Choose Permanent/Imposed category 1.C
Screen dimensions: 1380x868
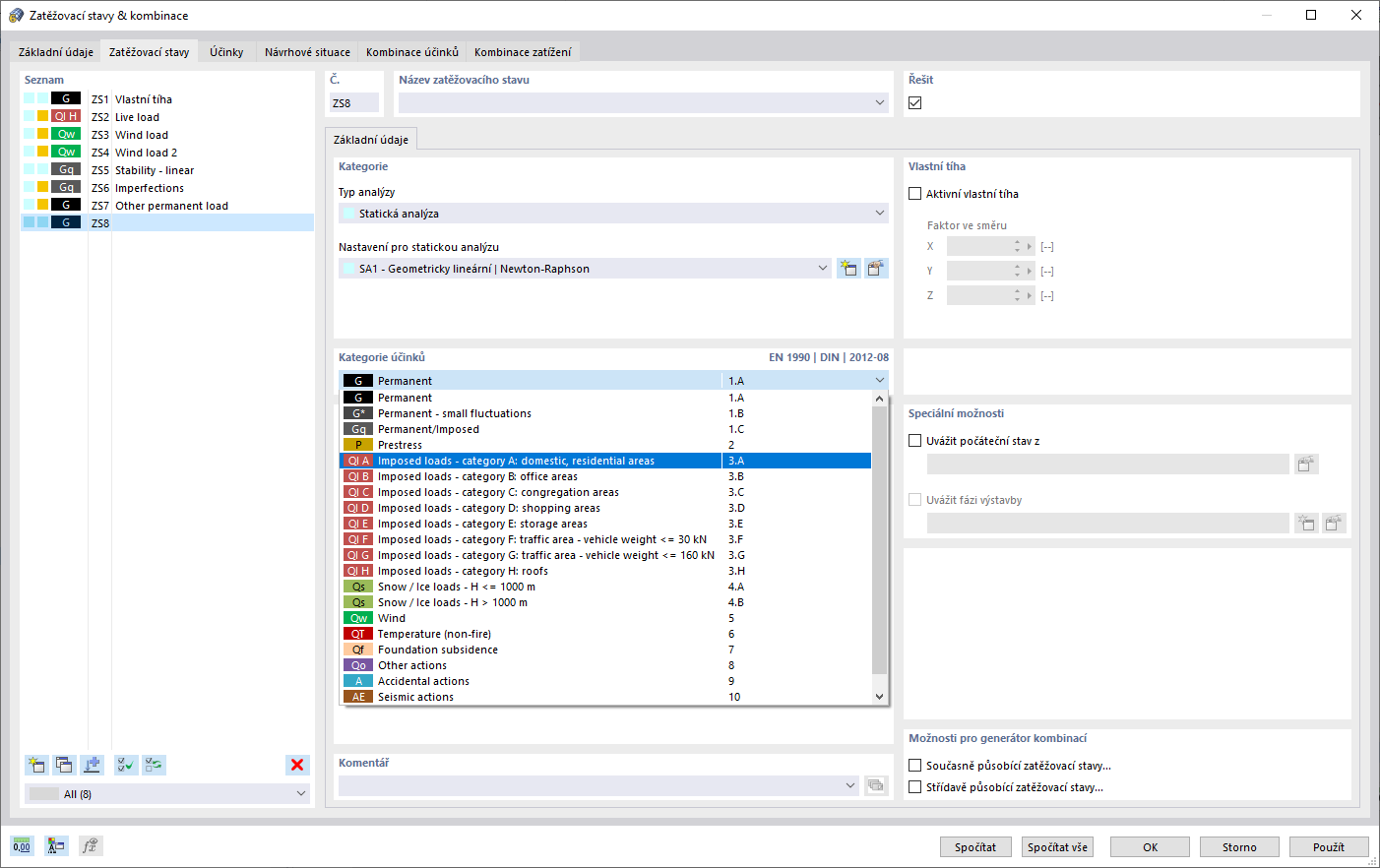pyautogui.click(x=605, y=429)
